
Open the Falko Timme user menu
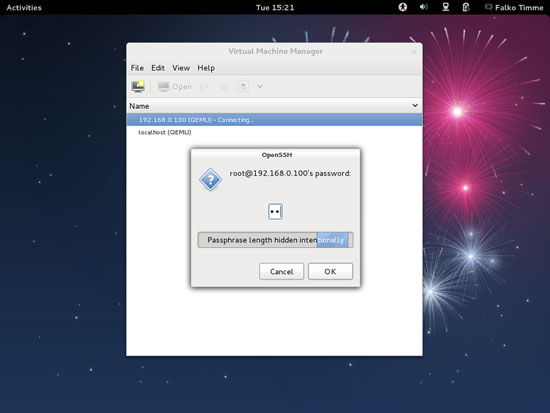pyautogui.click(x=514, y=7)
